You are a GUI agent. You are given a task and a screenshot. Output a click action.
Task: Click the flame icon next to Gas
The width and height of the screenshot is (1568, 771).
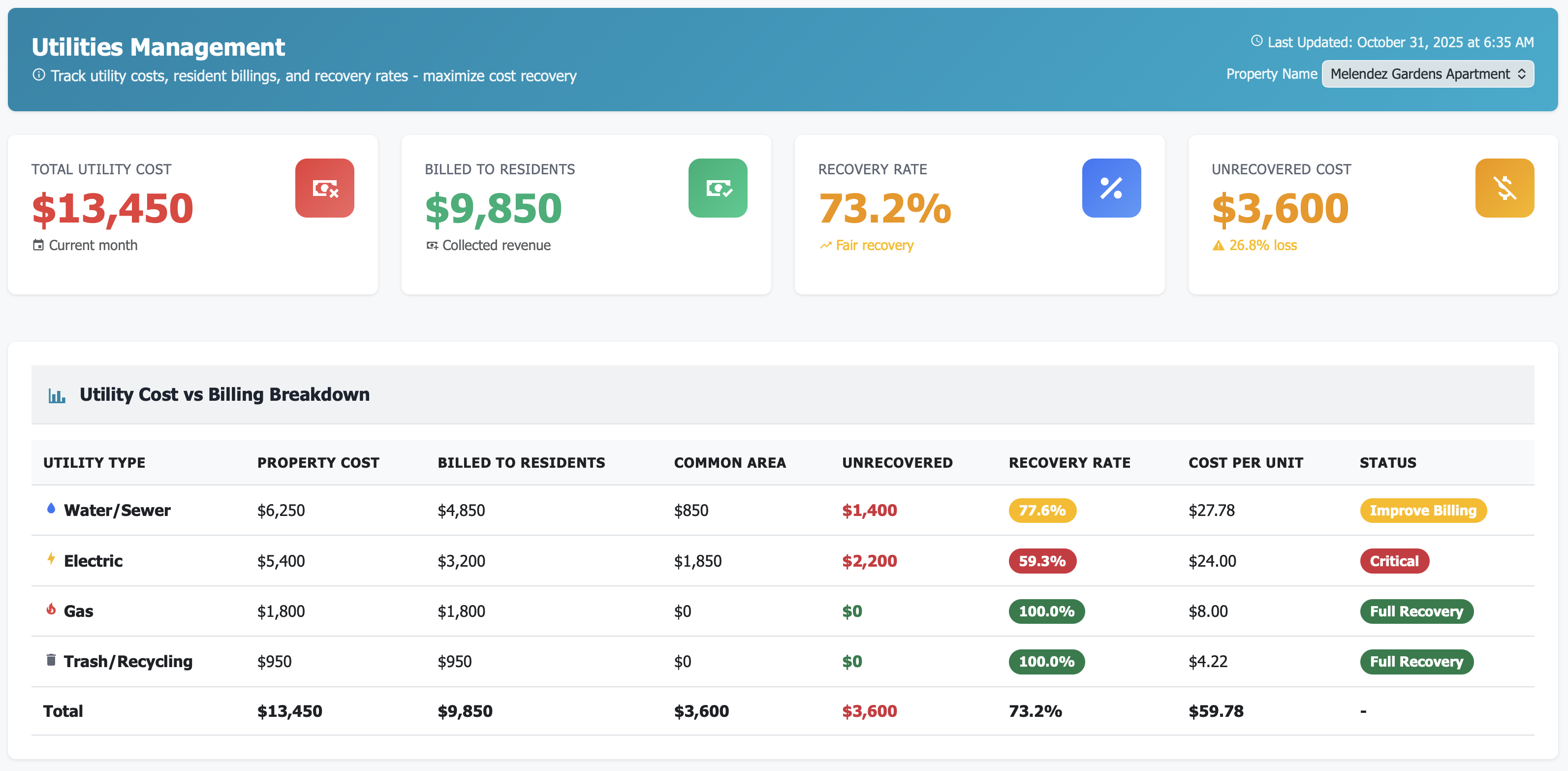[x=51, y=610]
